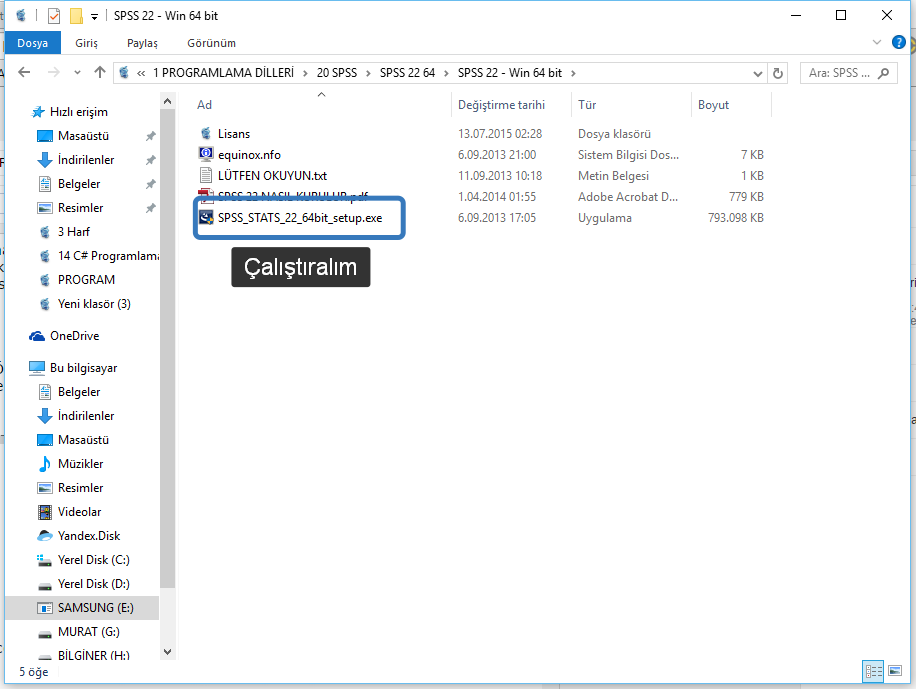916x689 pixels.
Task: Click Sistem Bilgisi Dos... type cell
Action: (628, 155)
